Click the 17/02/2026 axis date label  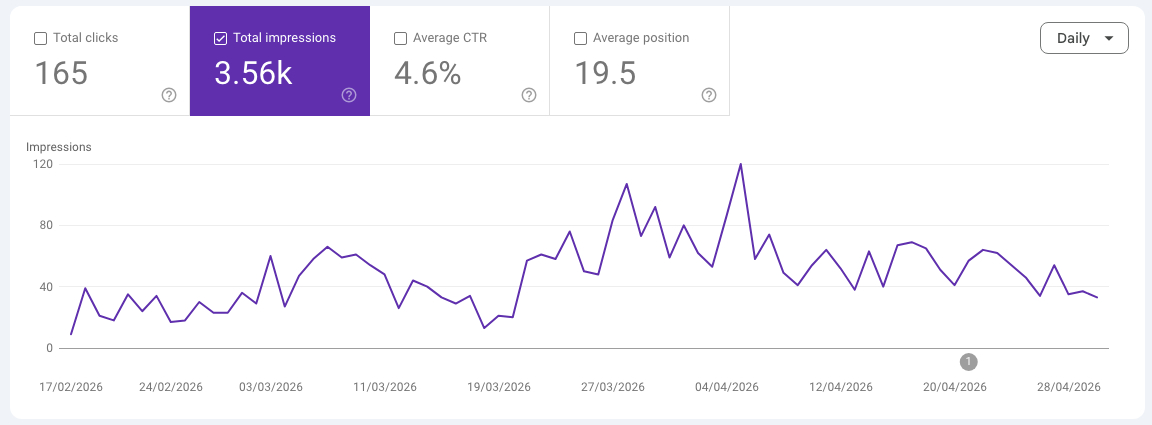pyautogui.click(x=71, y=387)
